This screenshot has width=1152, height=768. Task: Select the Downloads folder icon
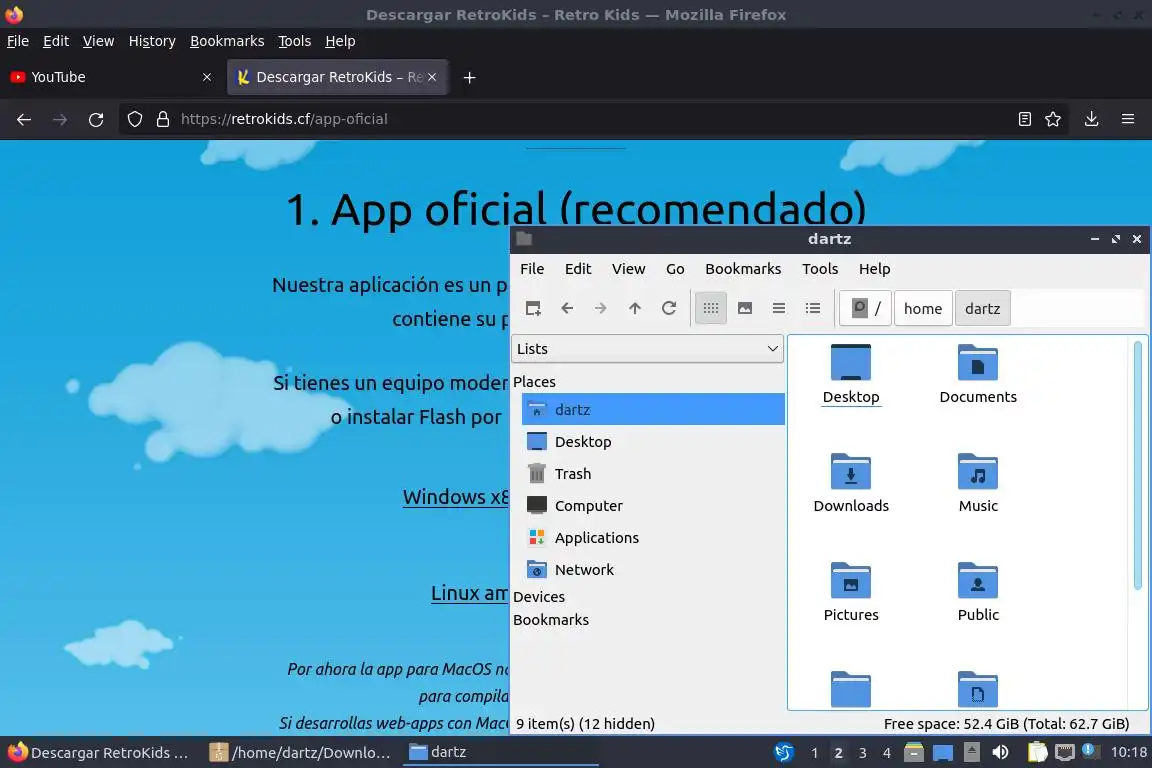pyautogui.click(x=851, y=483)
